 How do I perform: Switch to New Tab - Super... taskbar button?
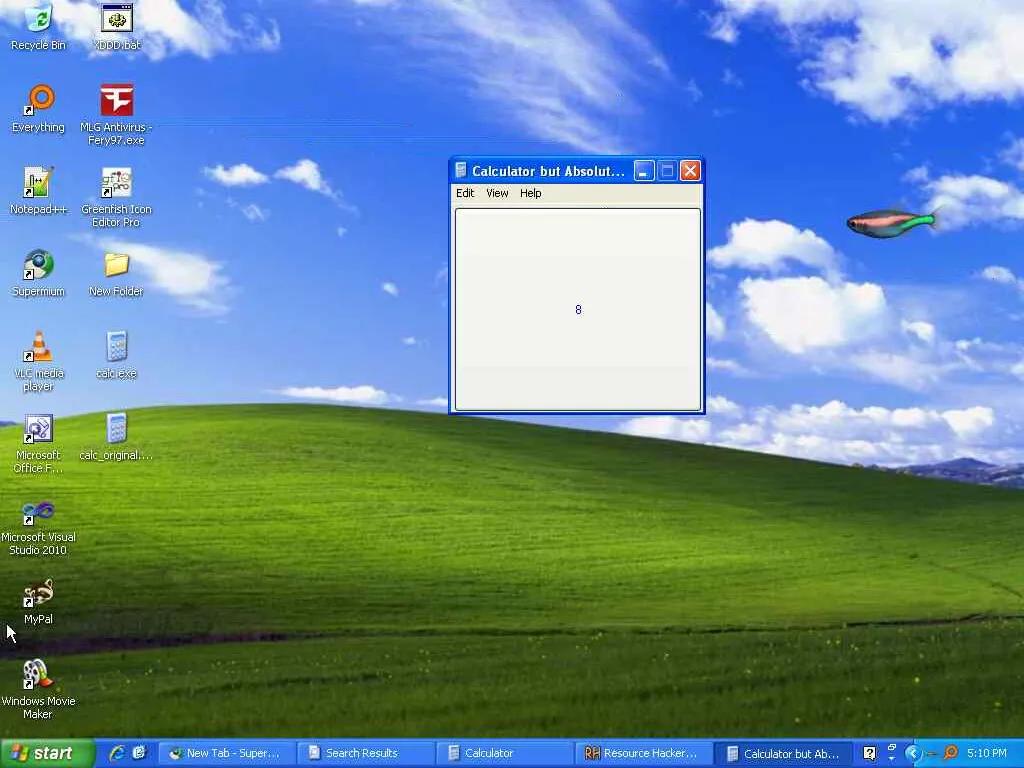coord(226,753)
